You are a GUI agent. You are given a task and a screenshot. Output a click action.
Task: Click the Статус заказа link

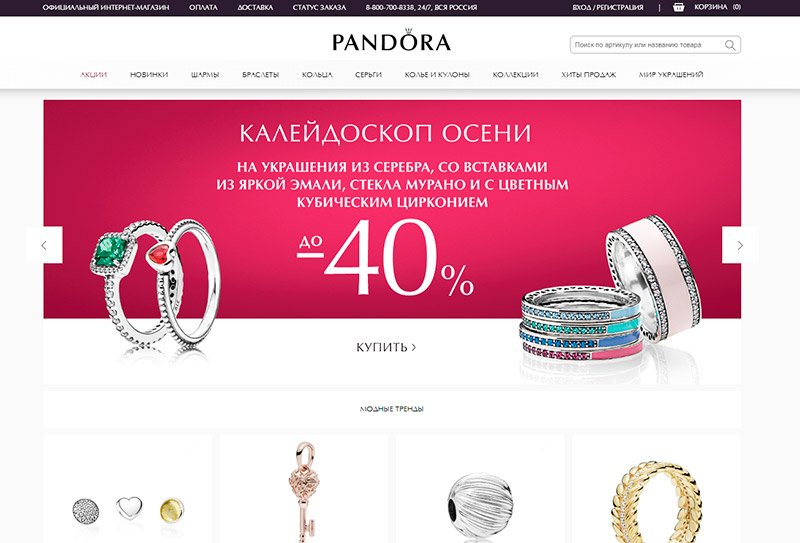(319, 7)
